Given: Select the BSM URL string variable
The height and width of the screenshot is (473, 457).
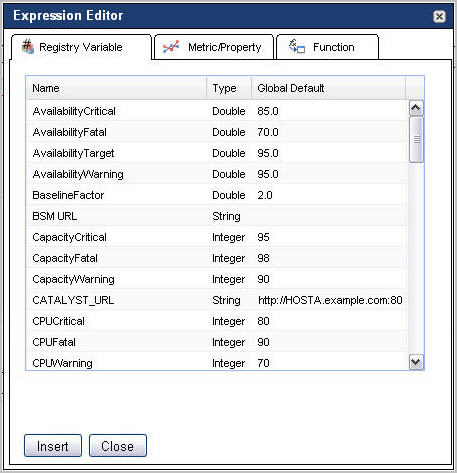Looking at the screenshot, I should [217, 216].
